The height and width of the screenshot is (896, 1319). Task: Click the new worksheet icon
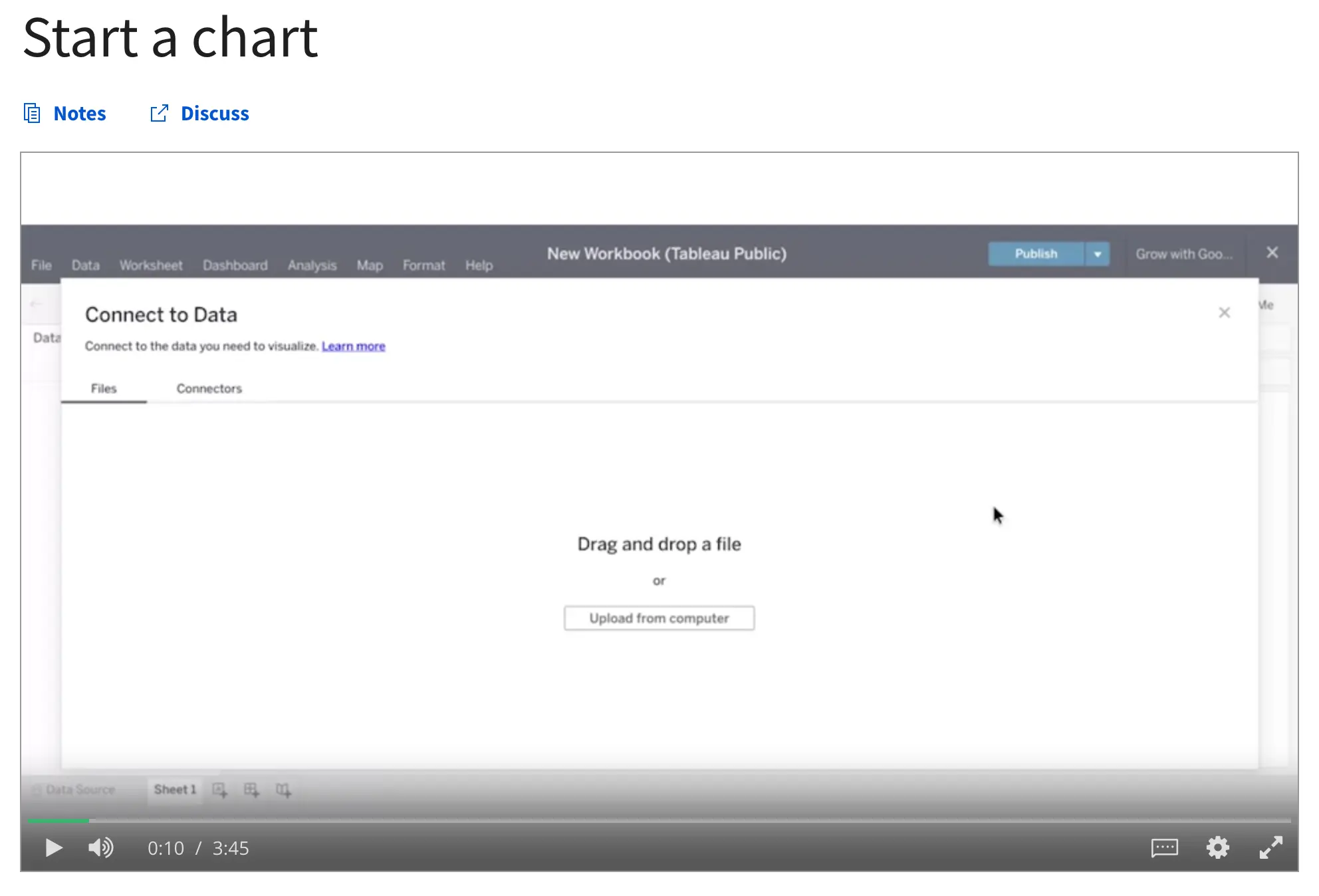click(x=220, y=790)
